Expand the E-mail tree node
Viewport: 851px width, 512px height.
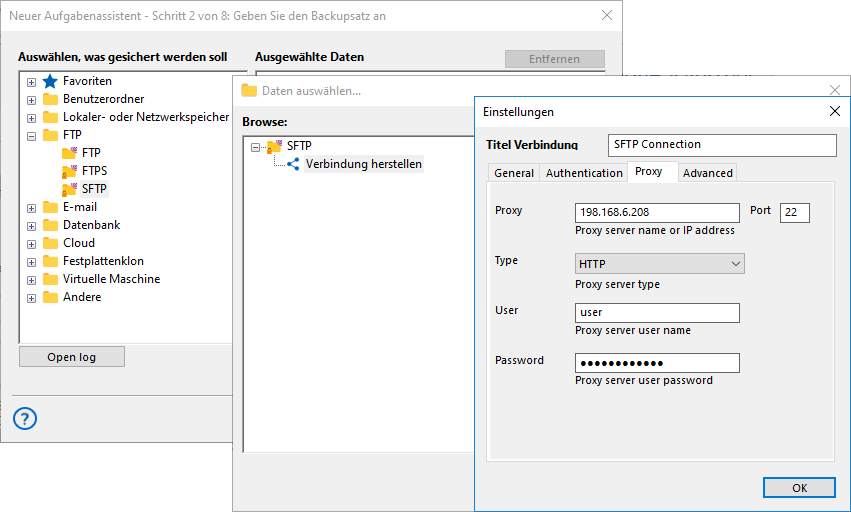(32, 208)
